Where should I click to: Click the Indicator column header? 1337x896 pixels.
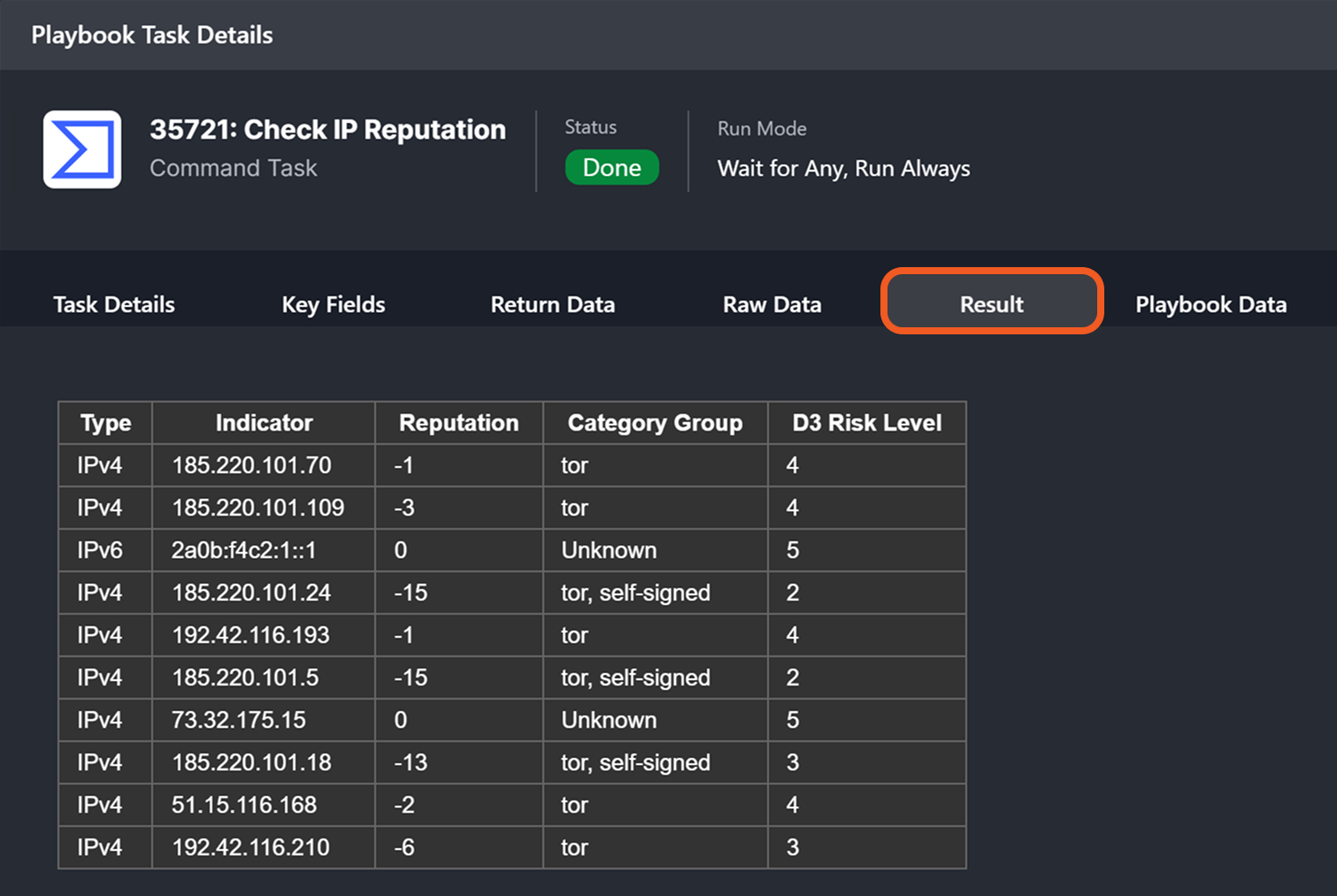264,423
